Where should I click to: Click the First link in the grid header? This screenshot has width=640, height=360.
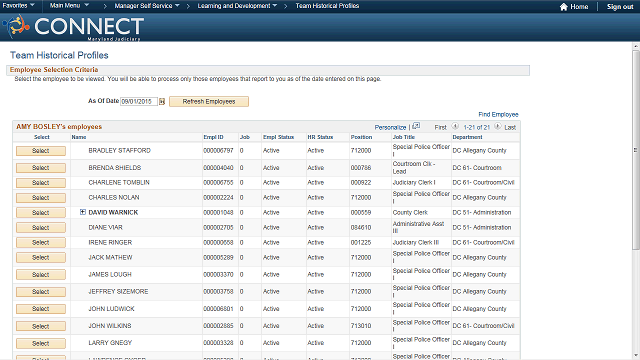440,127
